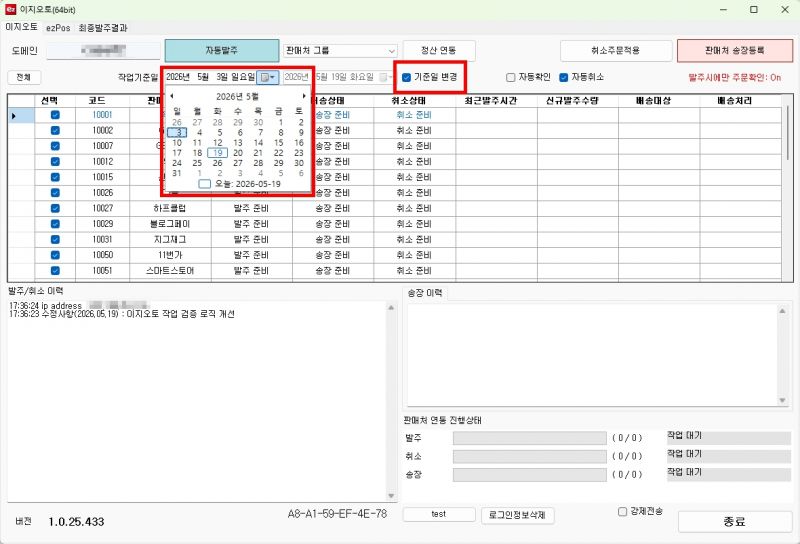Uncheck the 기준일 변경 checkbox
Viewport: 800px width, 544px height.
[406, 78]
